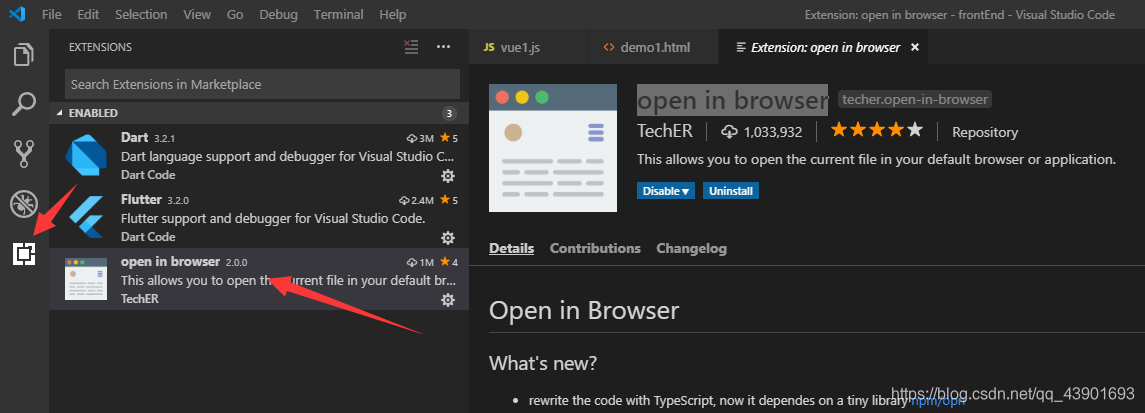This screenshot has height=413, width=1145.
Task: Clear extensions search results icon
Action: pyautogui.click(x=412, y=47)
